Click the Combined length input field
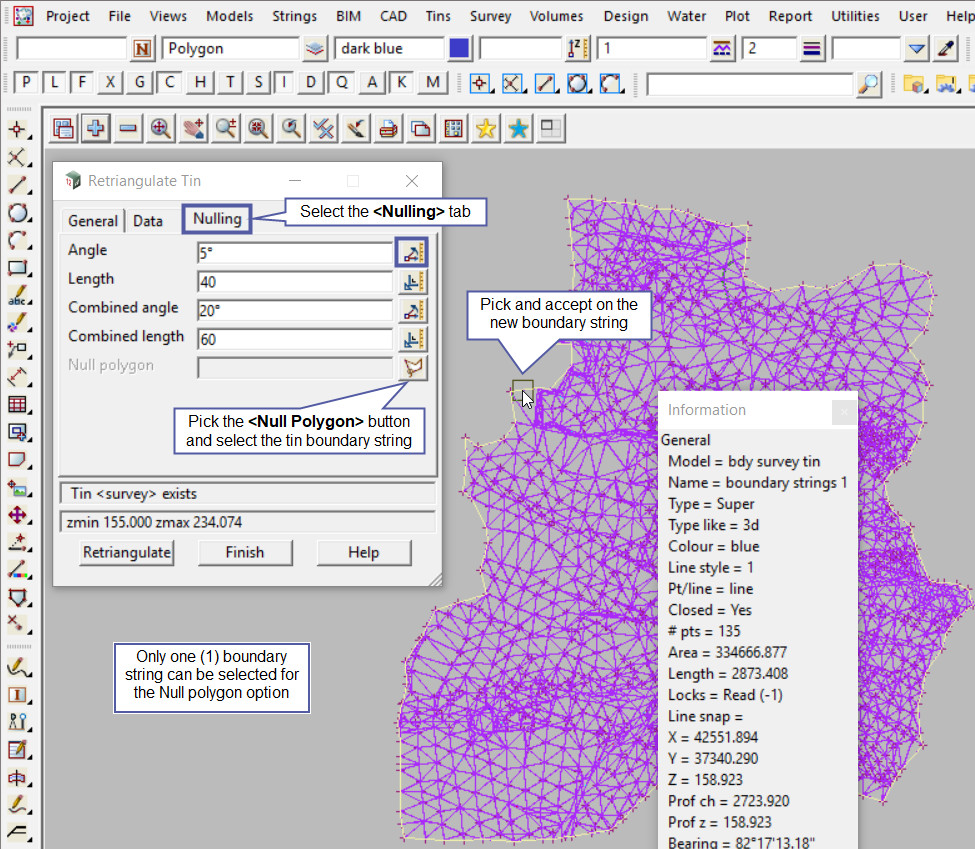 (295, 340)
